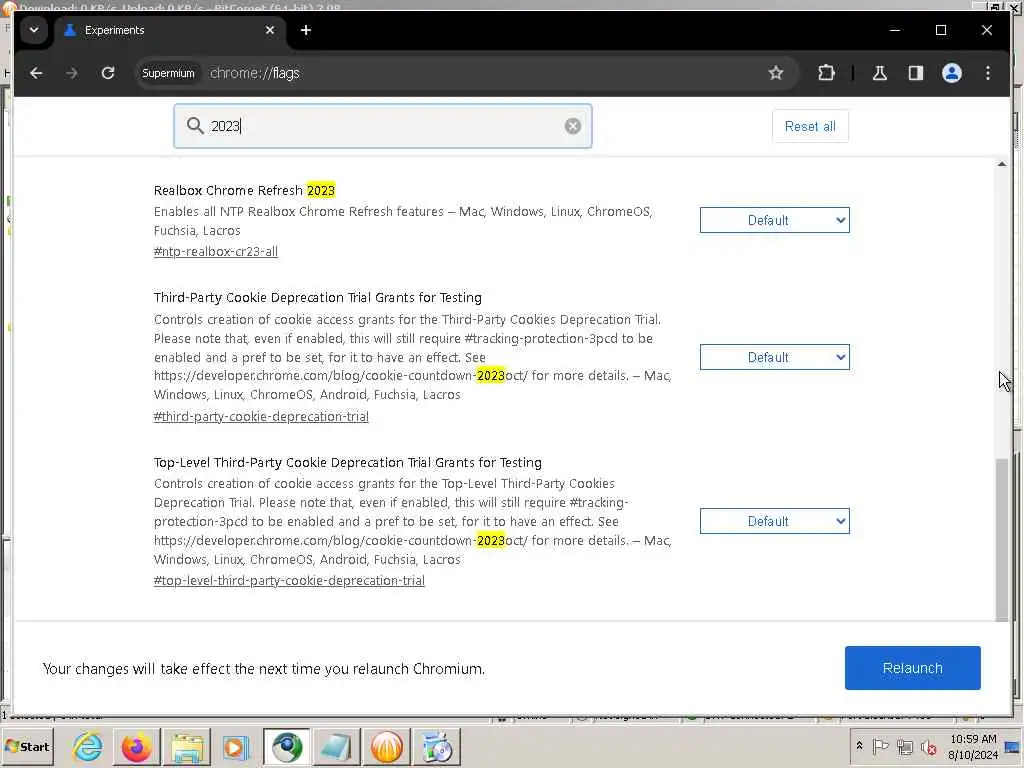The image size is (1024, 768).
Task: Select the Experiments tab
Action: 170,30
